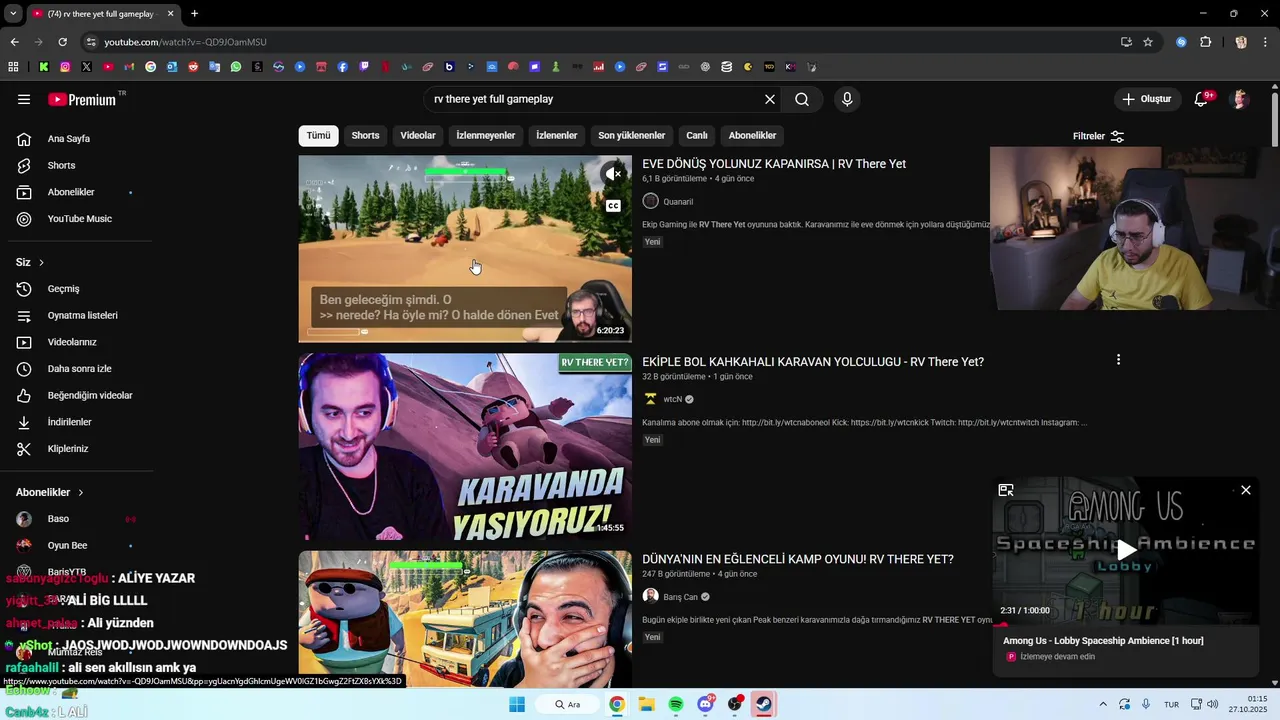Image resolution: width=1280 pixels, height=720 pixels.
Task: Select the İzlenmeyenler filter chip
Action: tap(486, 136)
